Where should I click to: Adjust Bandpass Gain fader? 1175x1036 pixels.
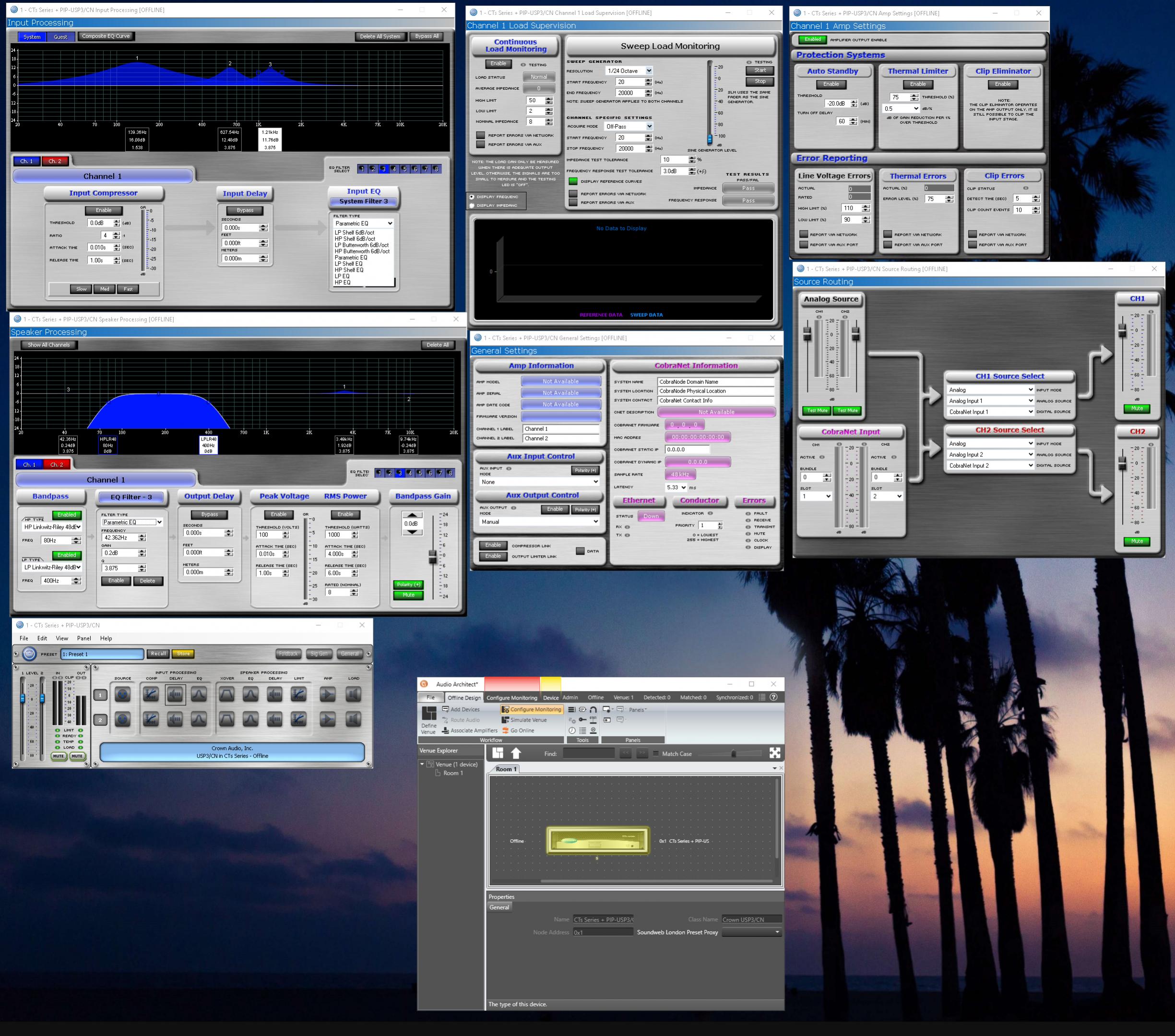432,558
